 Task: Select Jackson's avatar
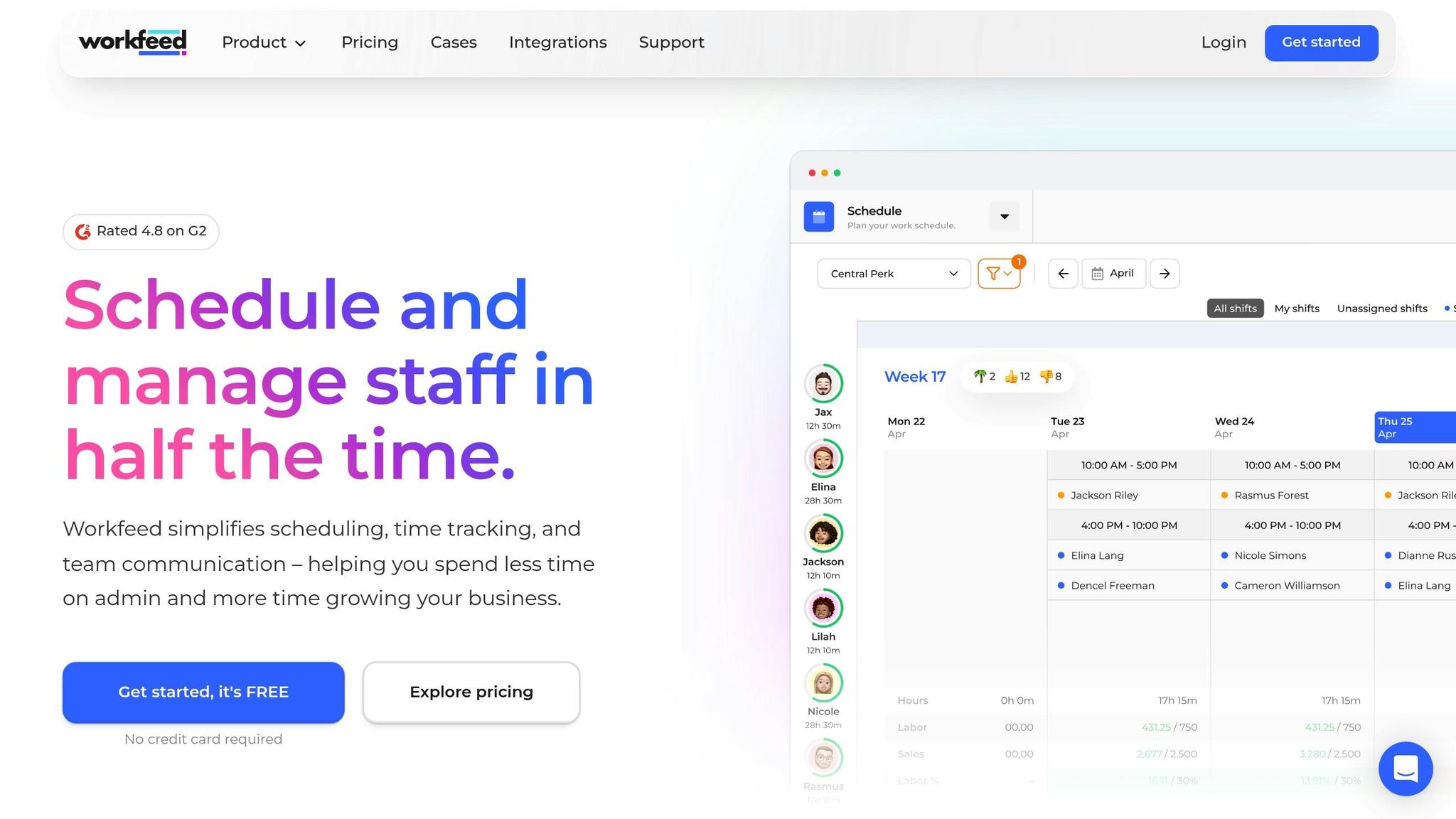pos(823,533)
